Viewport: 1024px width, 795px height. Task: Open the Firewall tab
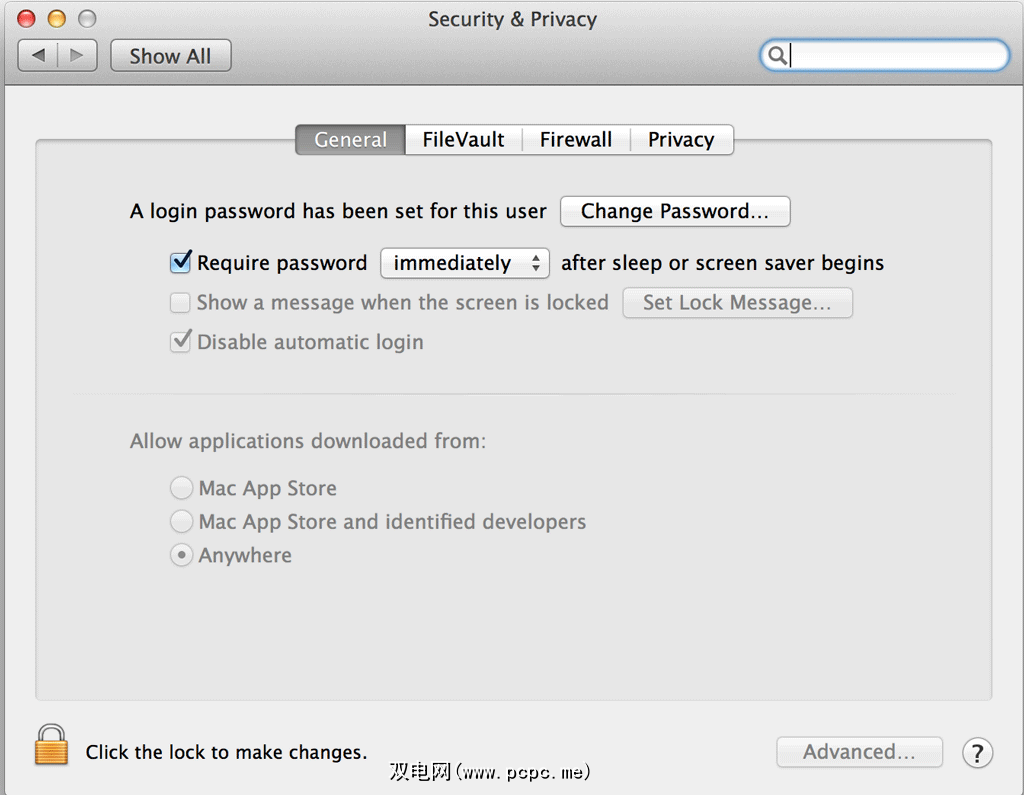[576, 140]
